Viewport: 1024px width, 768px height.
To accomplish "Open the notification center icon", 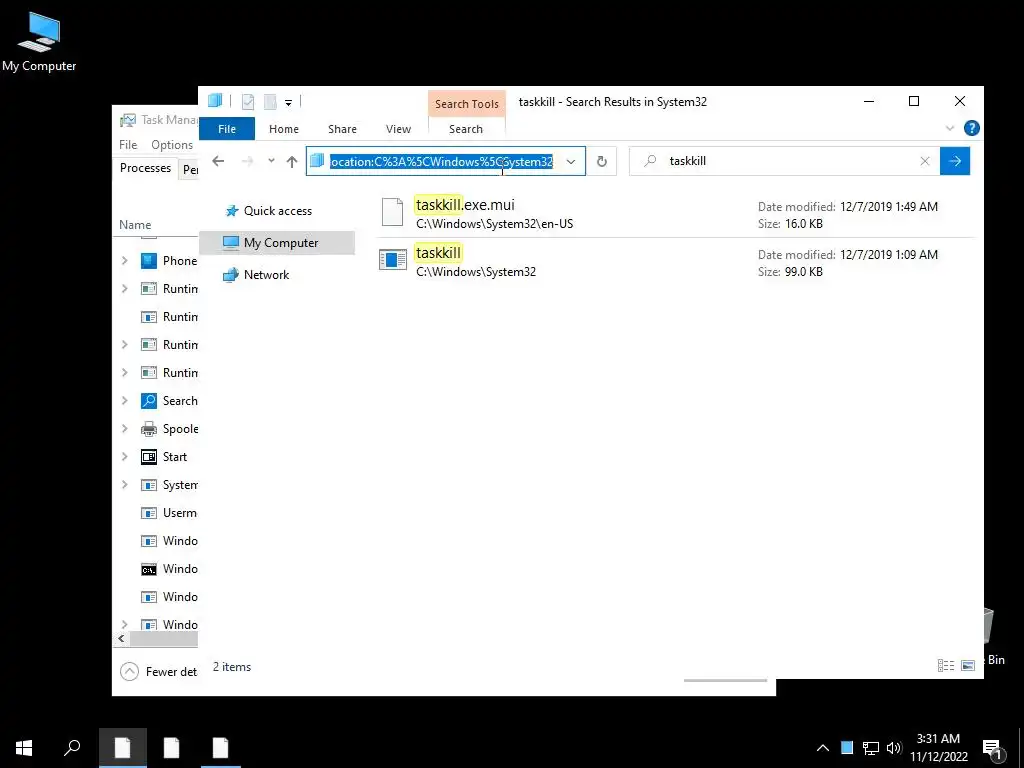I will tap(992, 750).
